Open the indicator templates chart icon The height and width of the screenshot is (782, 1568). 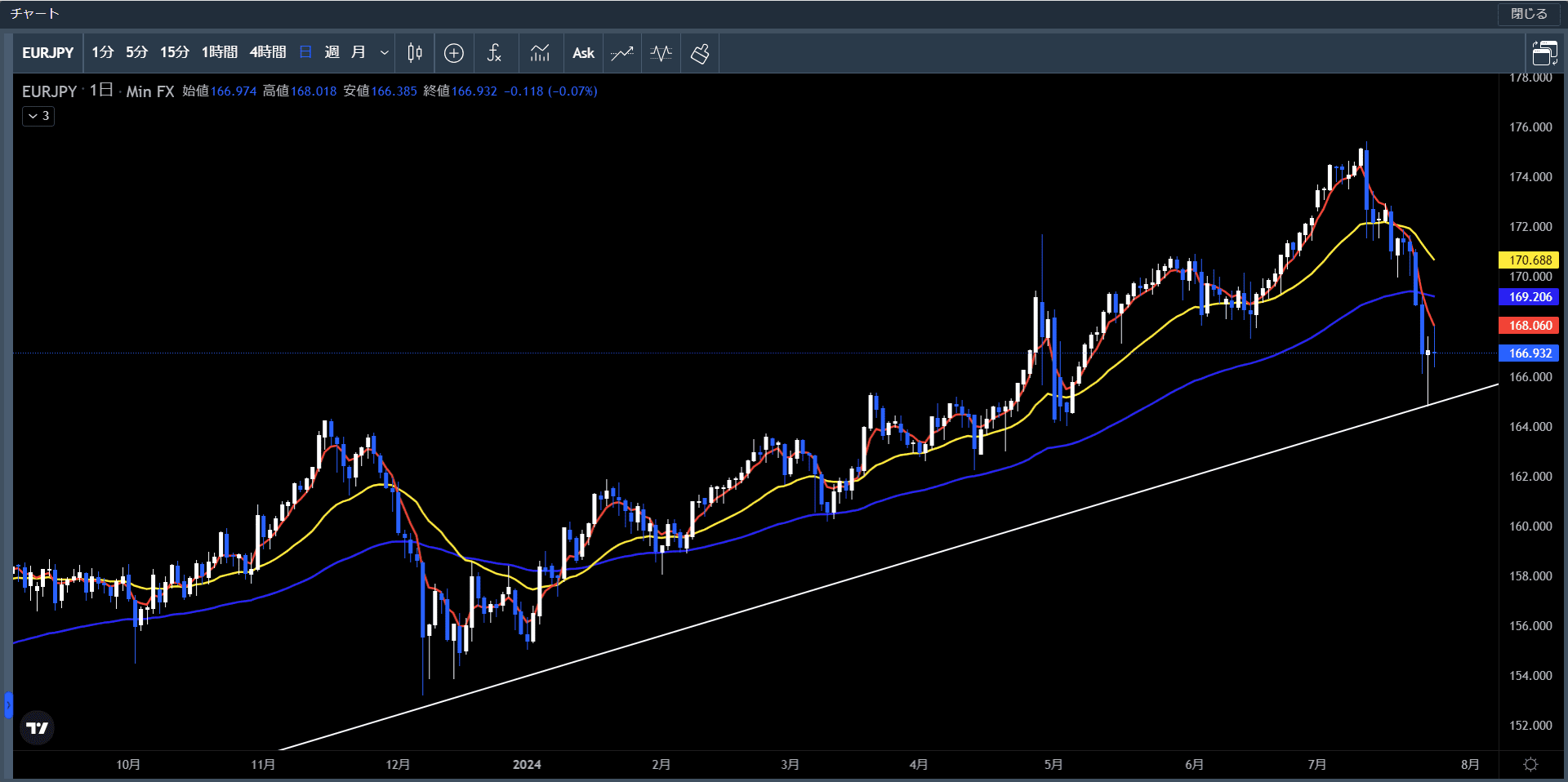(540, 53)
